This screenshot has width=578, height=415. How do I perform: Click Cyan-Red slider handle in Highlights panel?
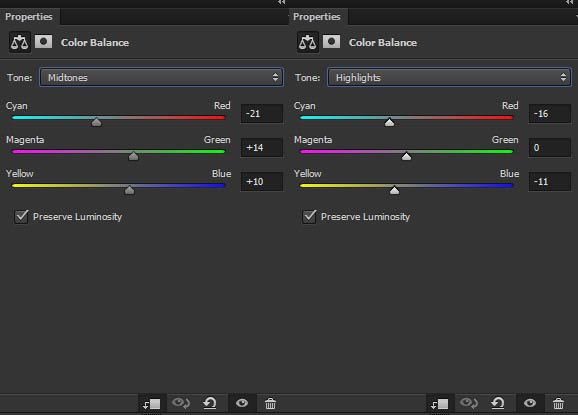click(390, 122)
